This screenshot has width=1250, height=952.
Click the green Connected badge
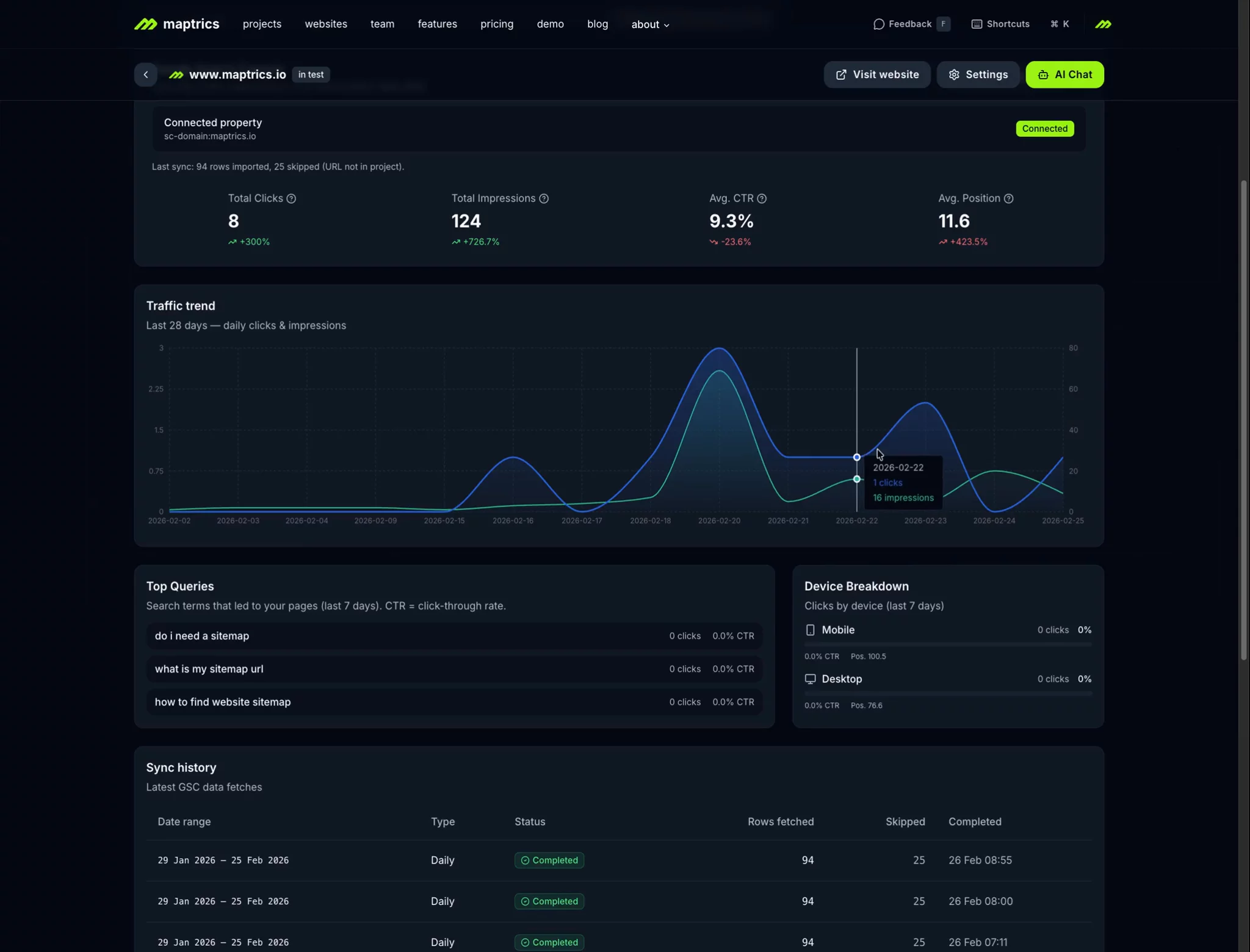click(x=1045, y=129)
